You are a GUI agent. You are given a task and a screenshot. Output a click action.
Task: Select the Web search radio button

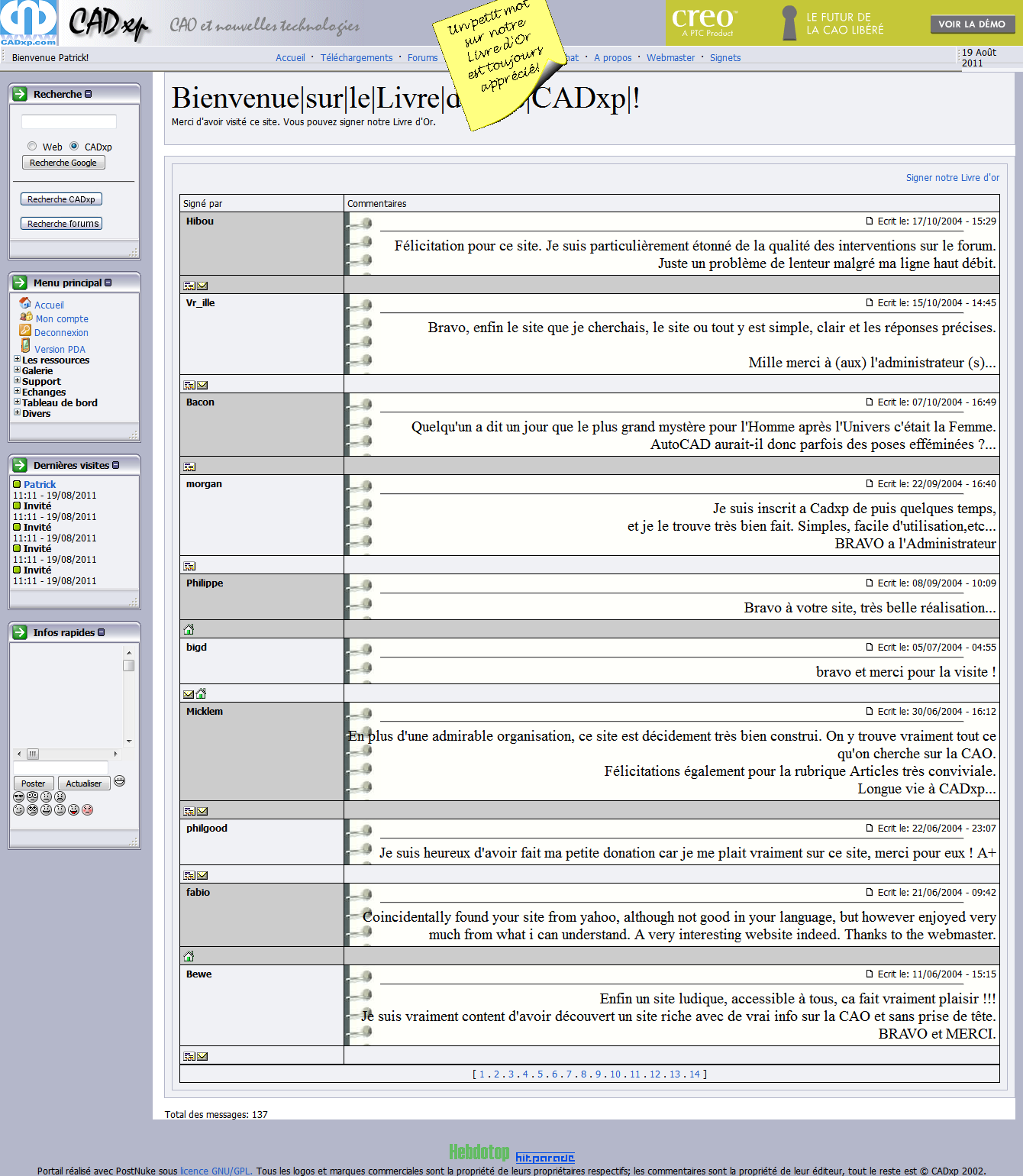32,146
